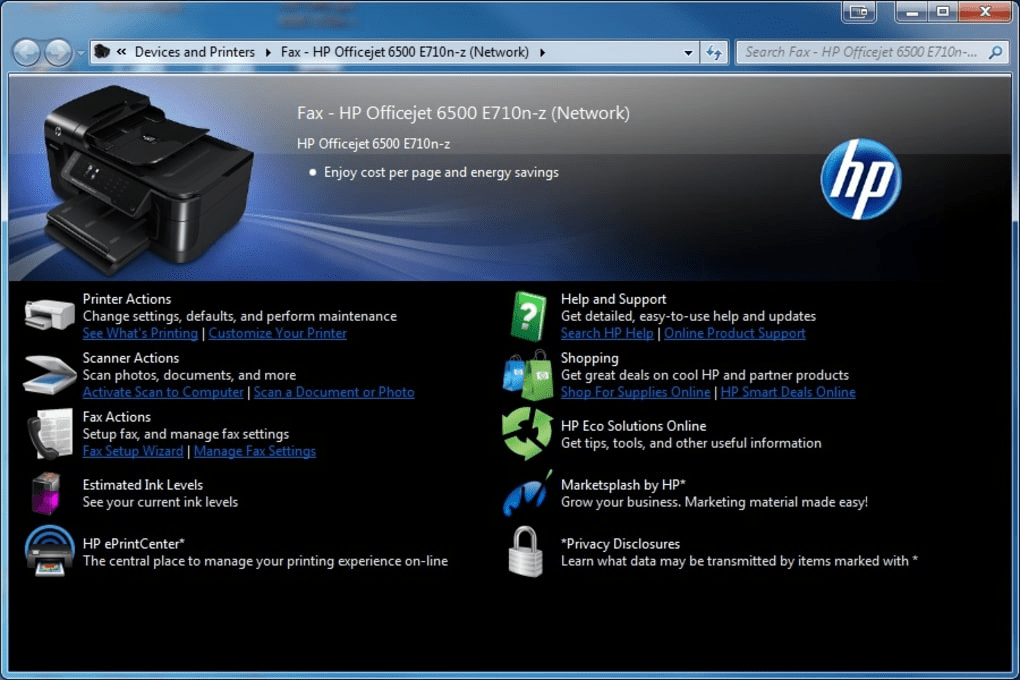Expand the address bar history dropdown

point(686,51)
